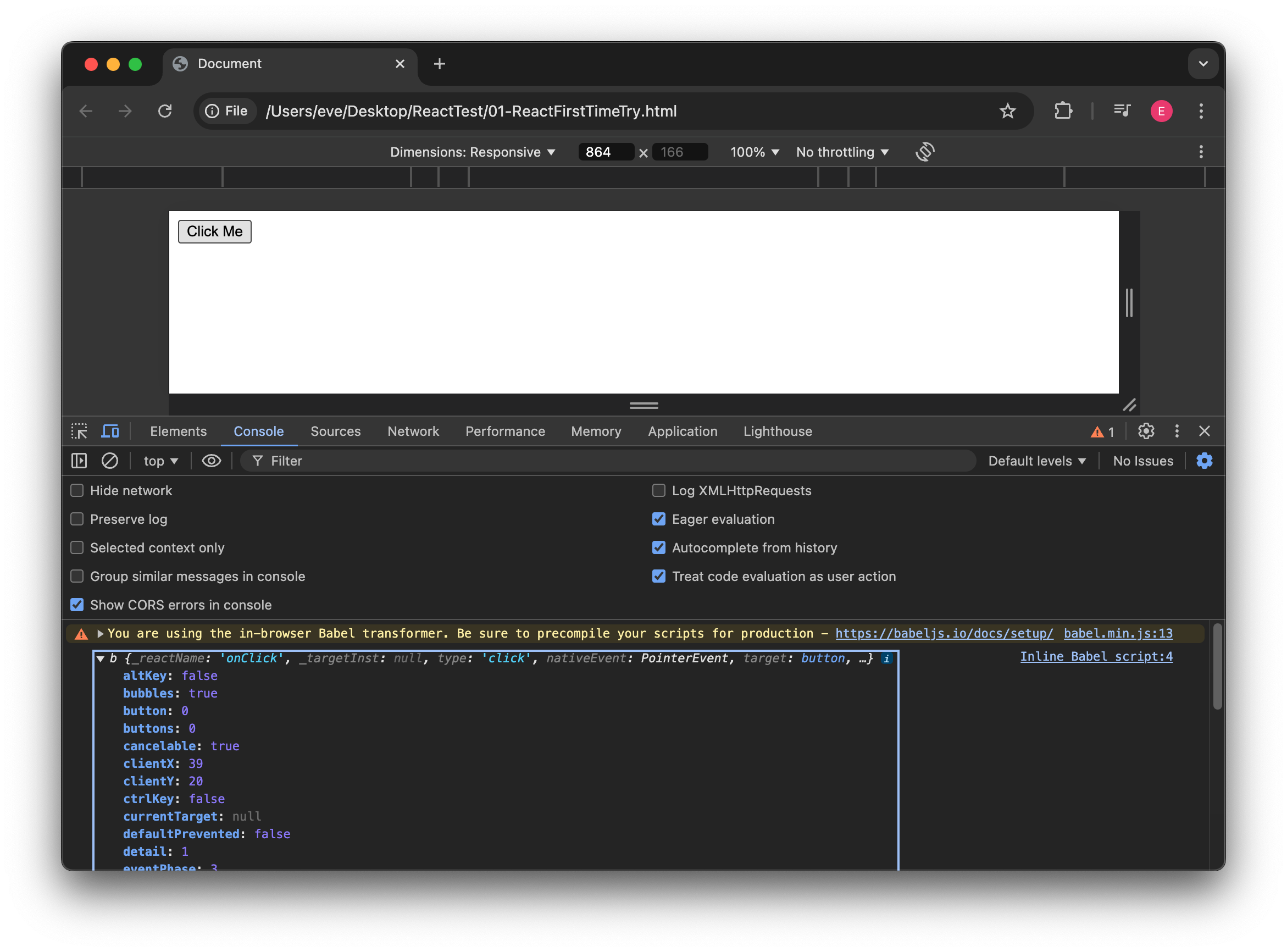Screen dimensions: 1287x952
Task: Disable Eager evaluation
Action: pos(658,519)
